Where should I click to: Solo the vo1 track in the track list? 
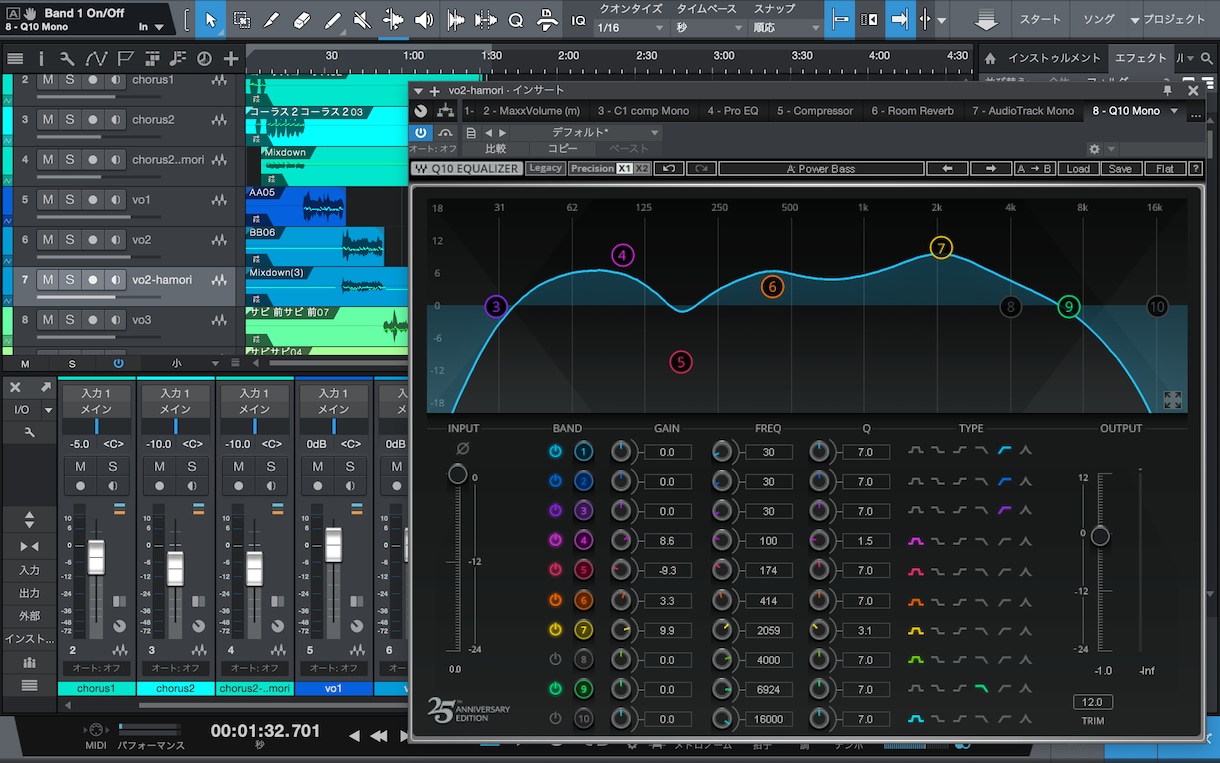point(70,200)
